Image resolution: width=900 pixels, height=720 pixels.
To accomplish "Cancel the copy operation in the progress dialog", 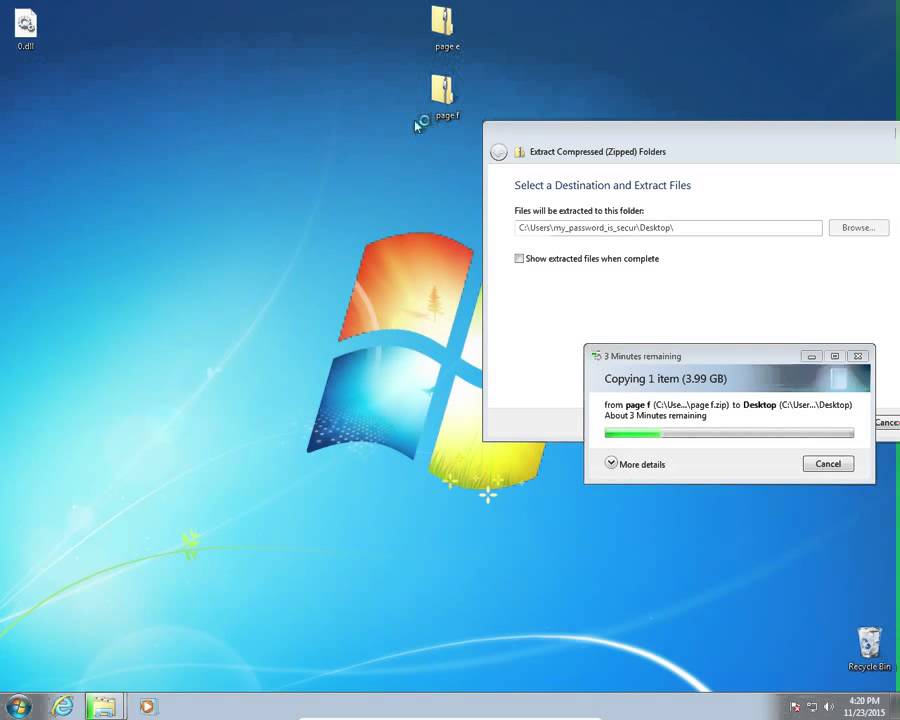I will [828, 464].
